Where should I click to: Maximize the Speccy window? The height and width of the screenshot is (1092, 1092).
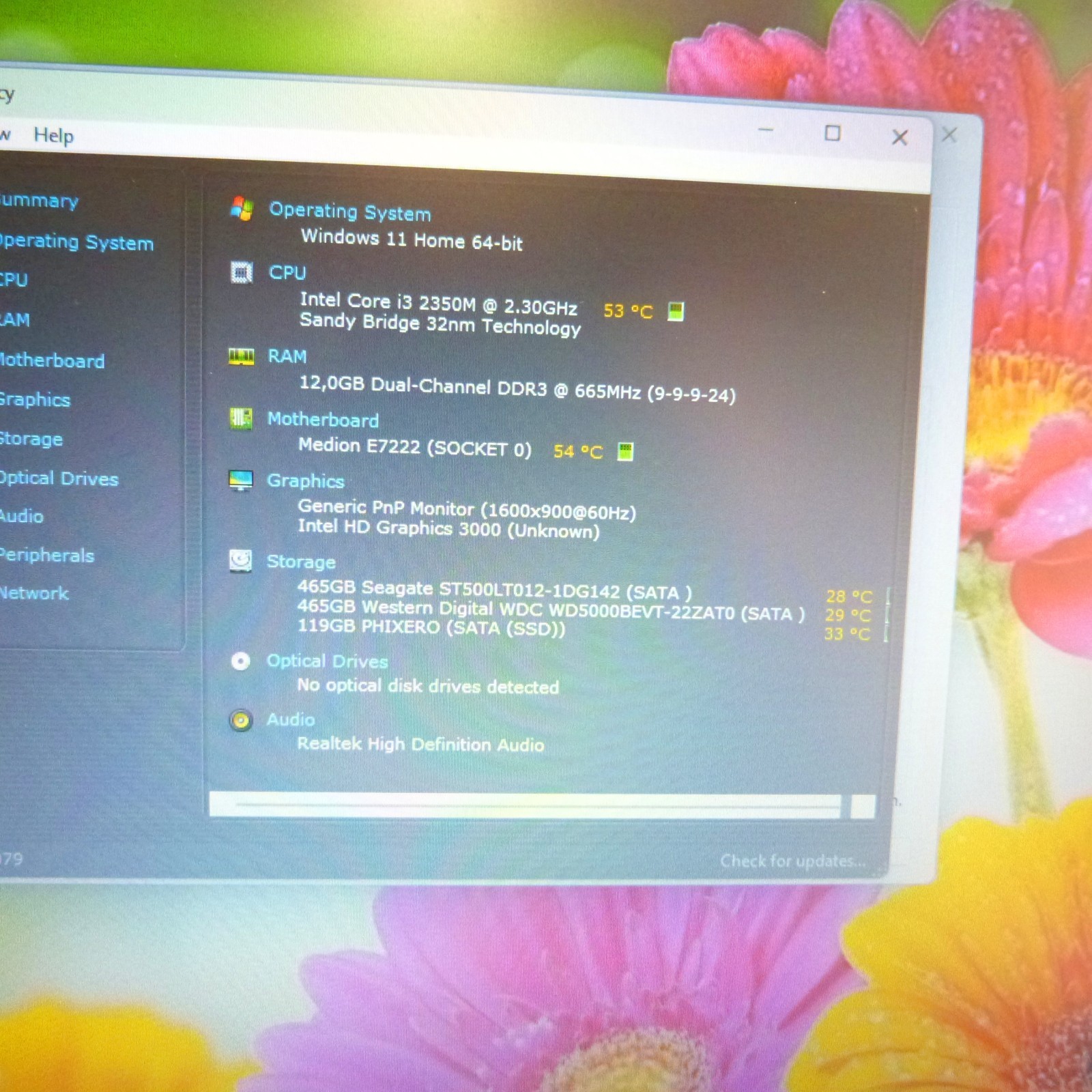[833, 133]
